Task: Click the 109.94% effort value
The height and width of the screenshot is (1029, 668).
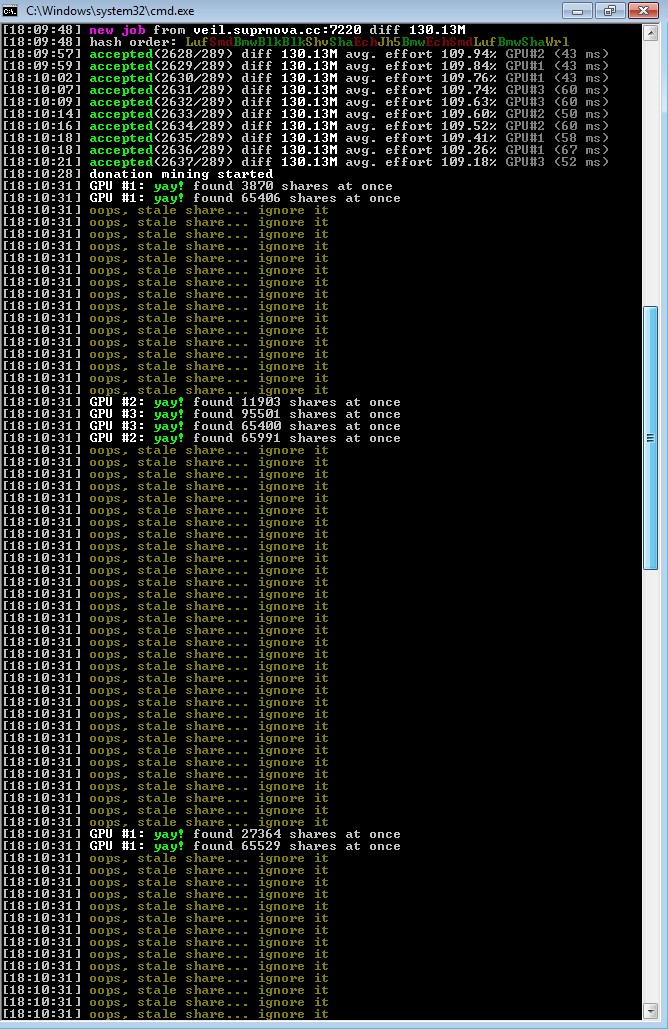Action: tap(469, 54)
